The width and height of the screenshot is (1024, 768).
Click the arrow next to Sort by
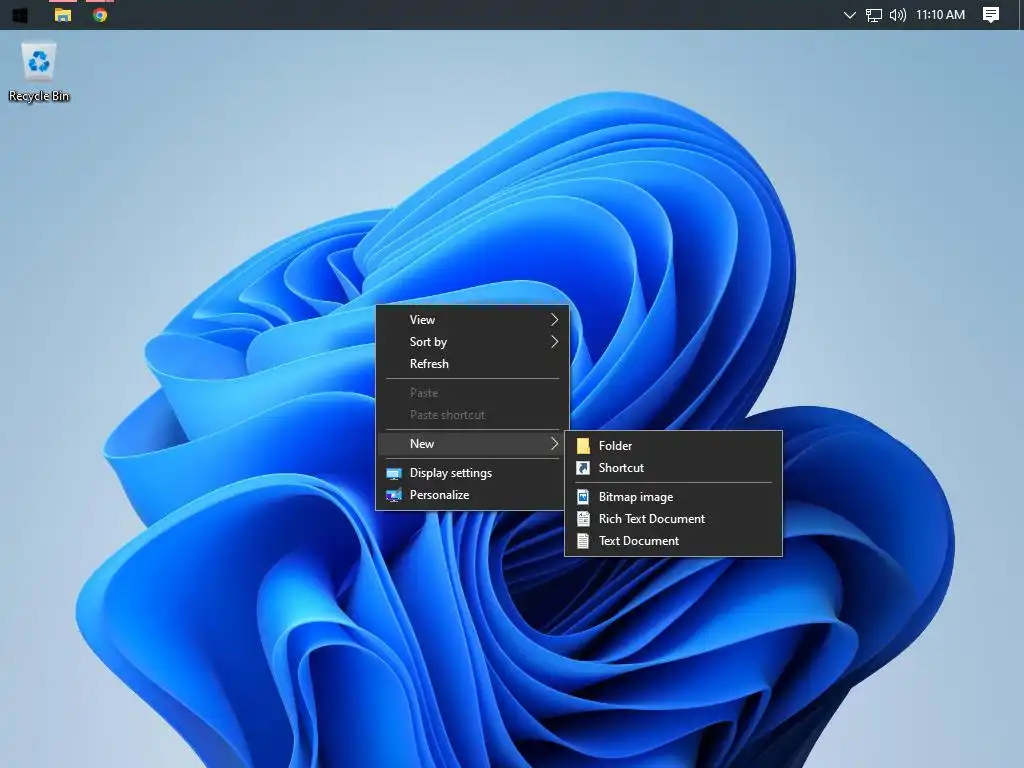pyautogui.click(x=554, y=342)
